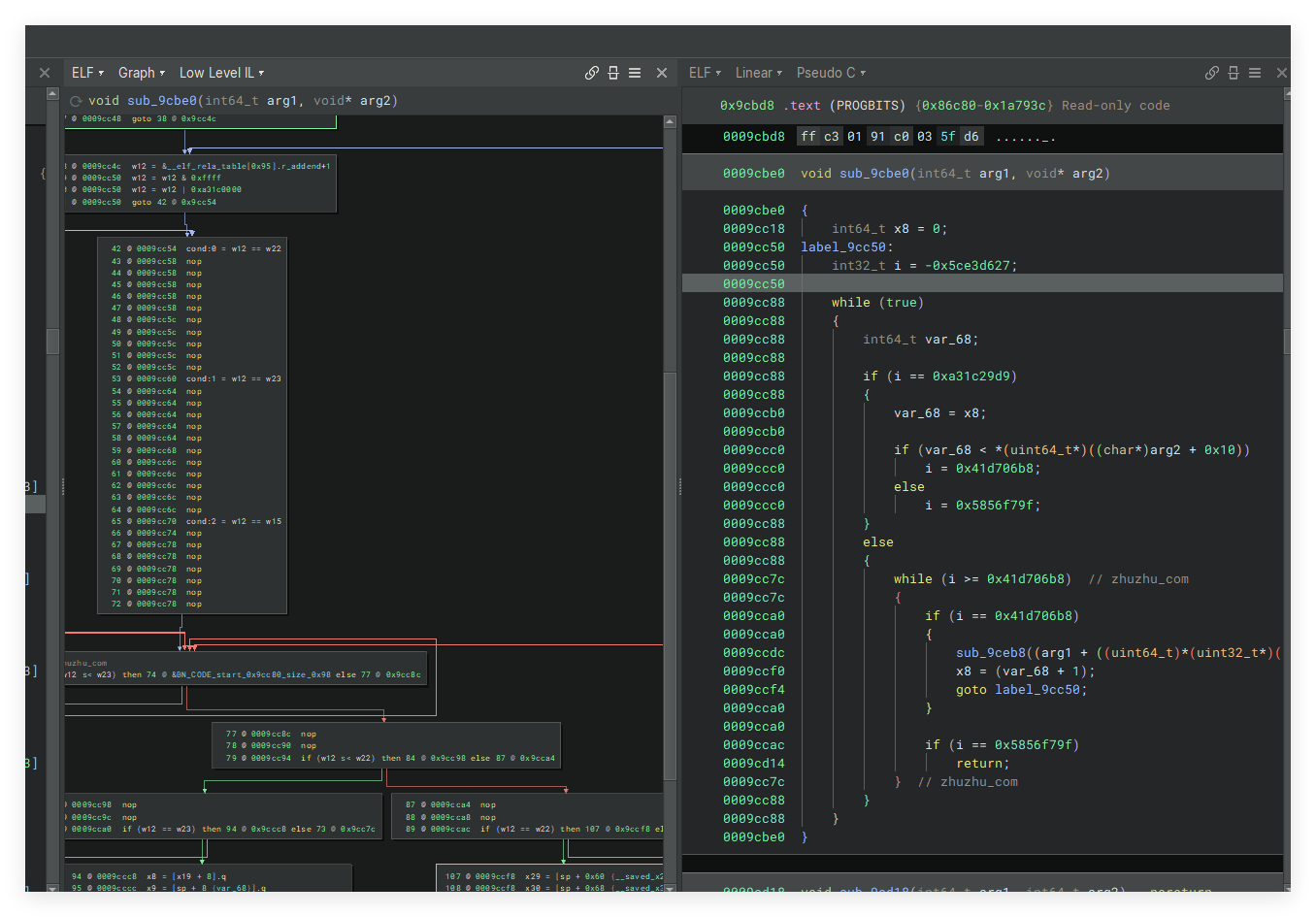Image resolution: width=1316 pixels, height=917 pixels.
Task: Click the graph view vertical scrollbar thumb
Action: click(670, 575)
